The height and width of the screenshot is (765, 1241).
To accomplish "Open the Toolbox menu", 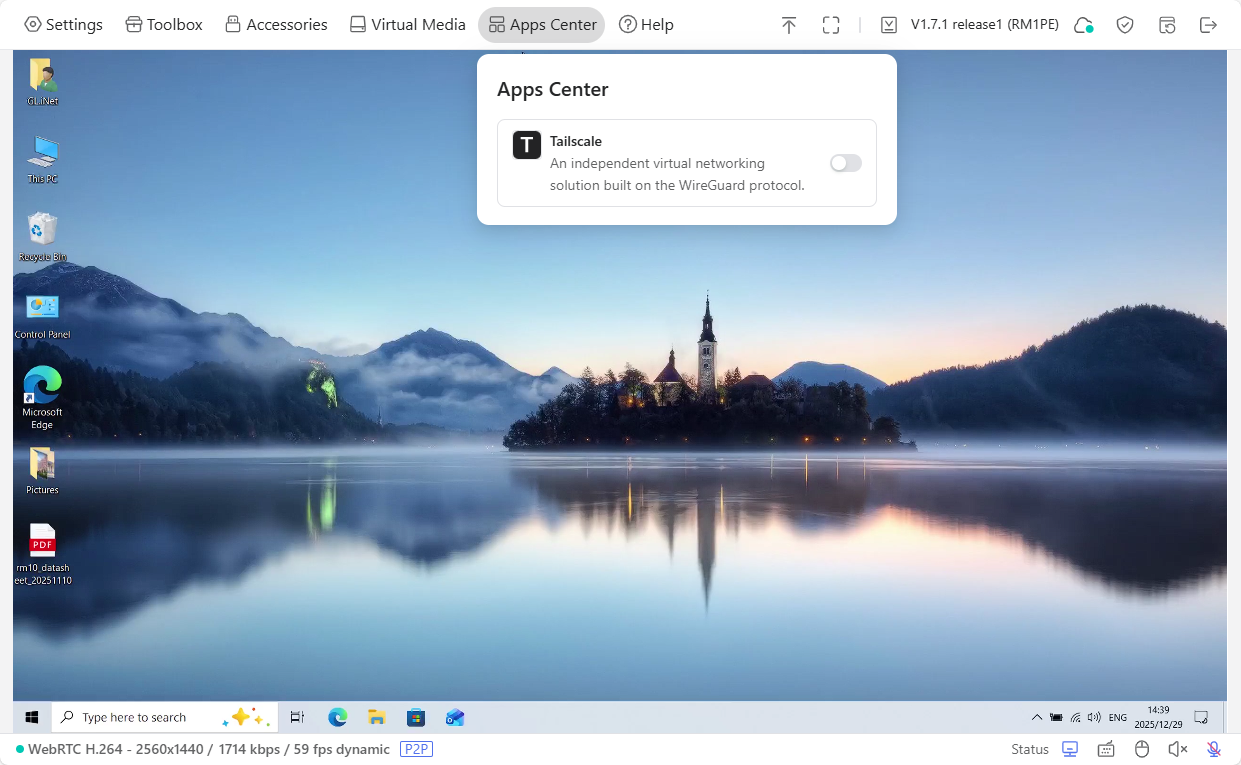I will click(164, 25).
